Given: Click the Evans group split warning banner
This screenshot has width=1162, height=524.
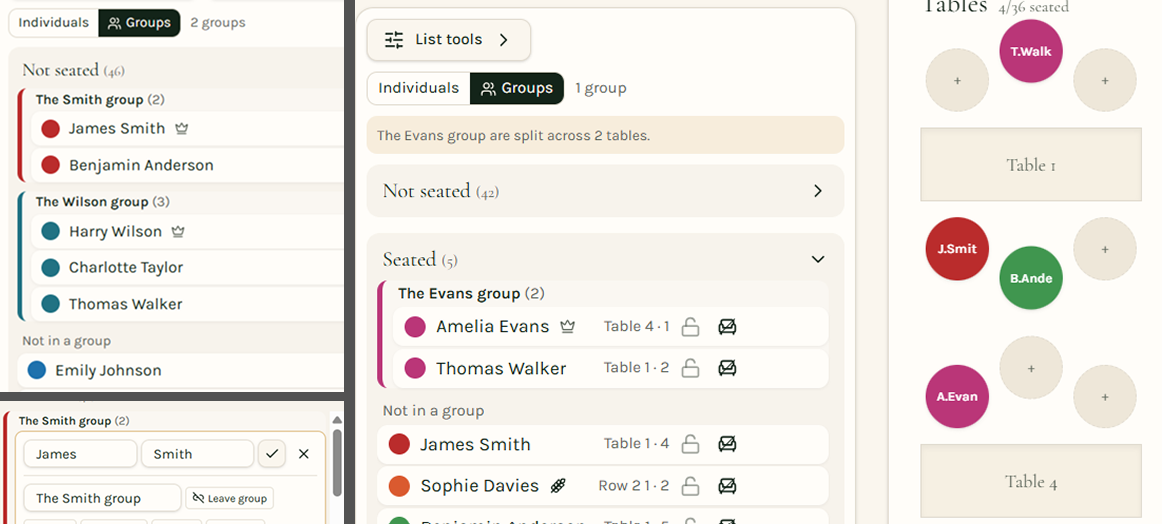Looking at the screenshot, I should point(605,136).
